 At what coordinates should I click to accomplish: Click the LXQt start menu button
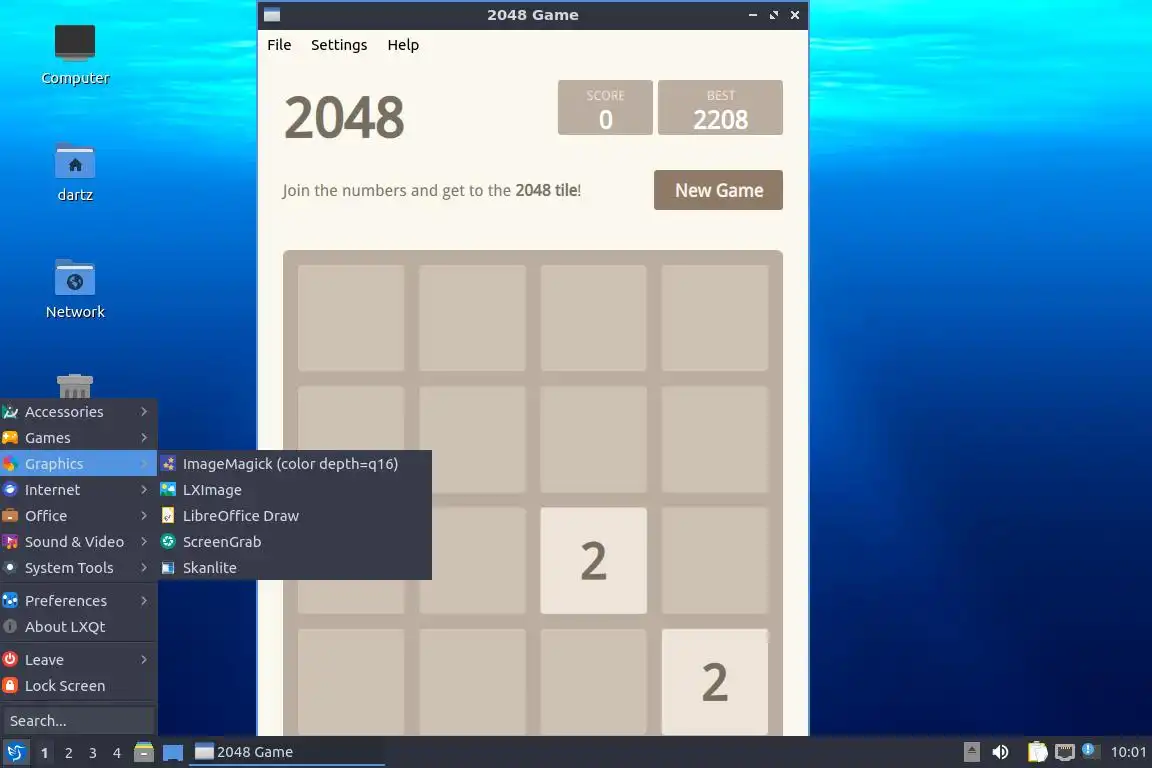(x=15, y=752)
